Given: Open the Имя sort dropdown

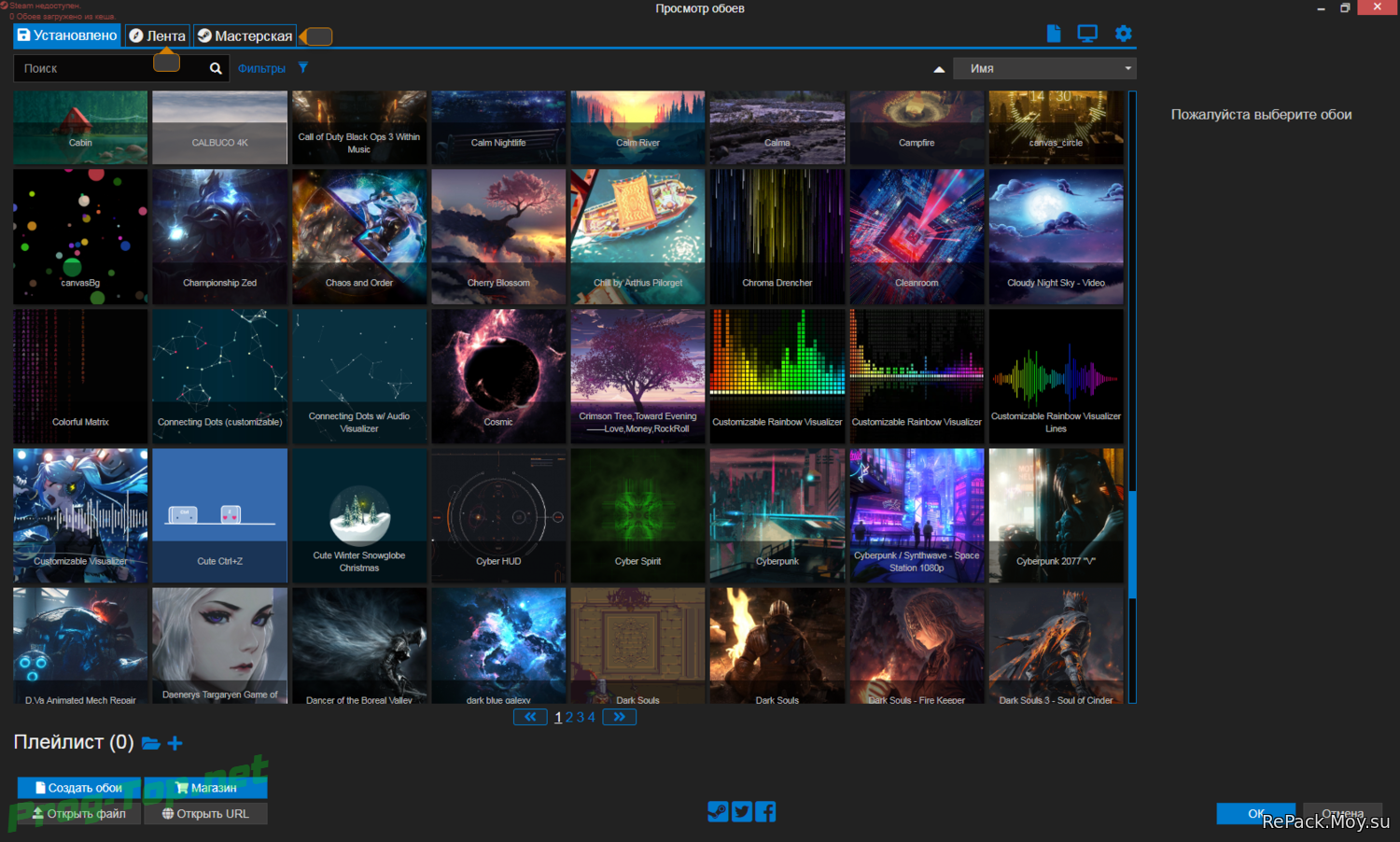Looking at the screenshot, I should click(1044, 68).
